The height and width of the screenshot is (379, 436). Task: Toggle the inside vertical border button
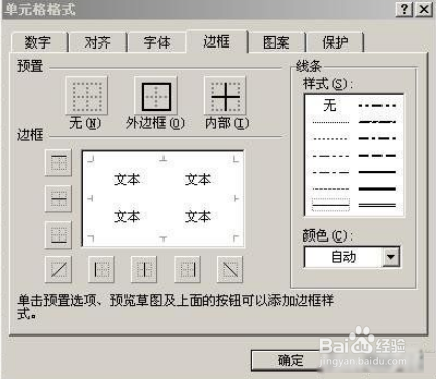144,269
